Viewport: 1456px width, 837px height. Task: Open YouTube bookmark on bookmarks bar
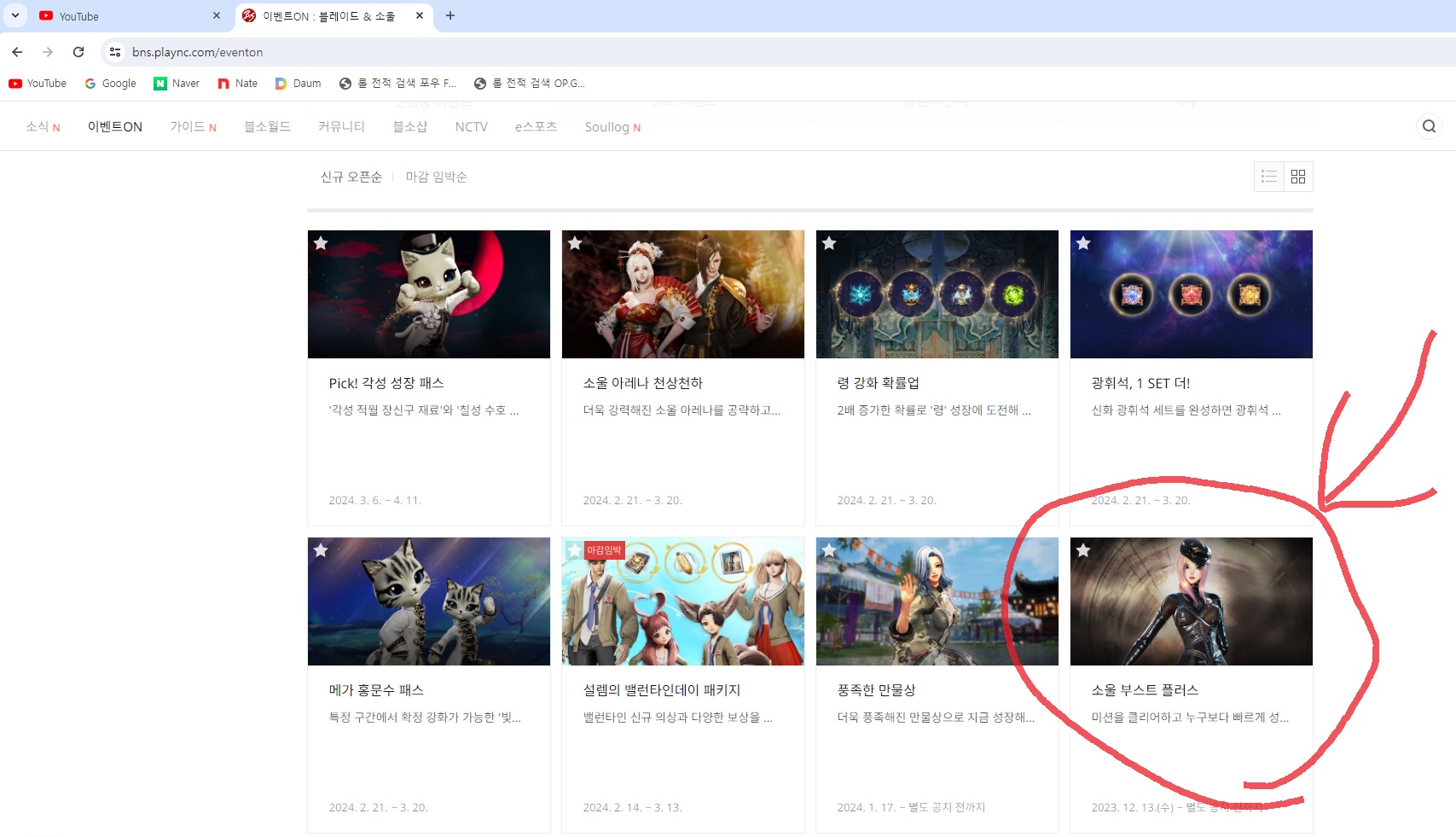(x=38, y=83)
